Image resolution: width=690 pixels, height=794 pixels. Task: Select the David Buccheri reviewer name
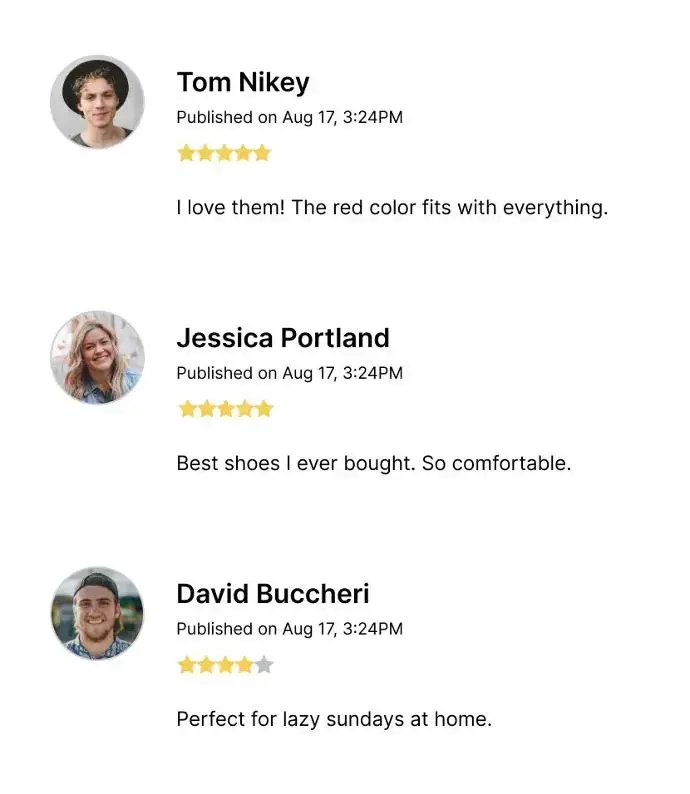pyautogui.click(x=273, y=594)
